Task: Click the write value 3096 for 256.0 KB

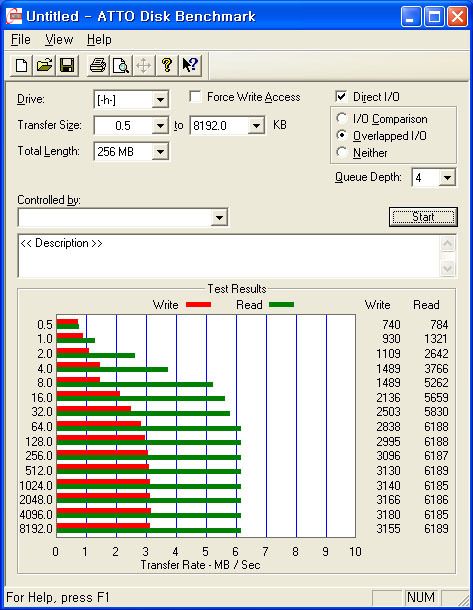Action: tap(388, 456)
